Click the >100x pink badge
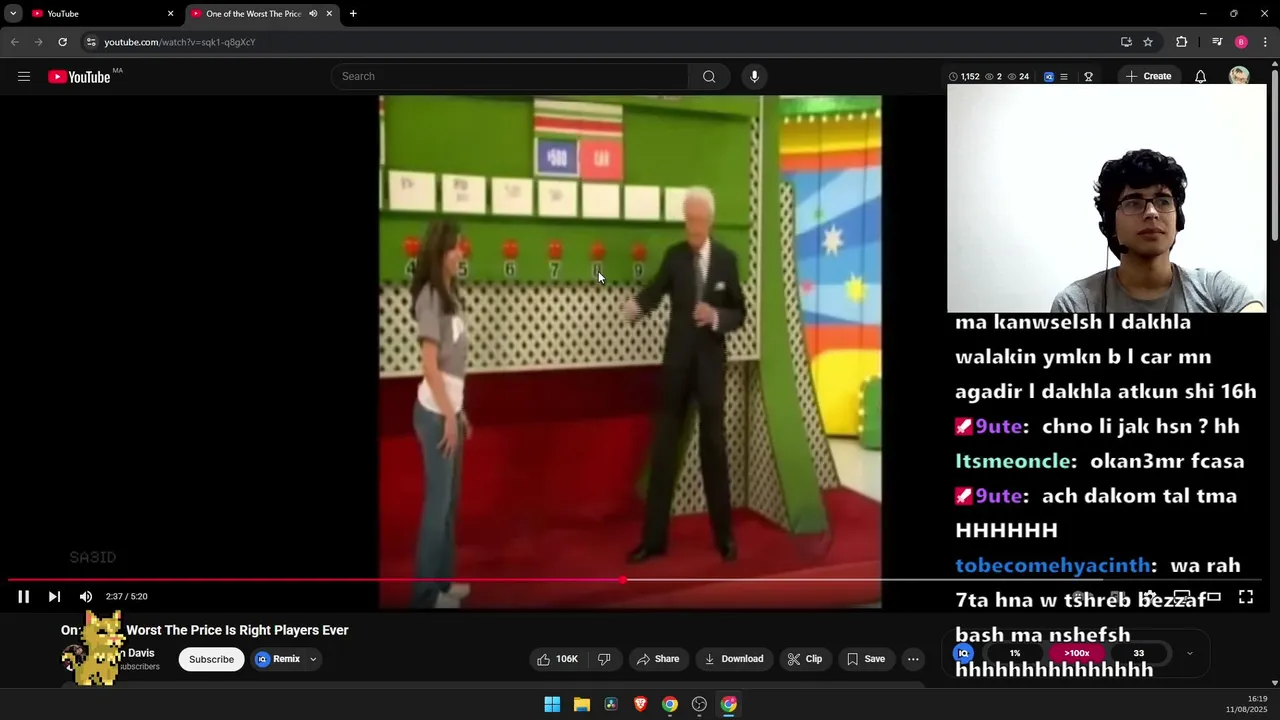This screenshot has width=1280, height=720. (1076, 653)
